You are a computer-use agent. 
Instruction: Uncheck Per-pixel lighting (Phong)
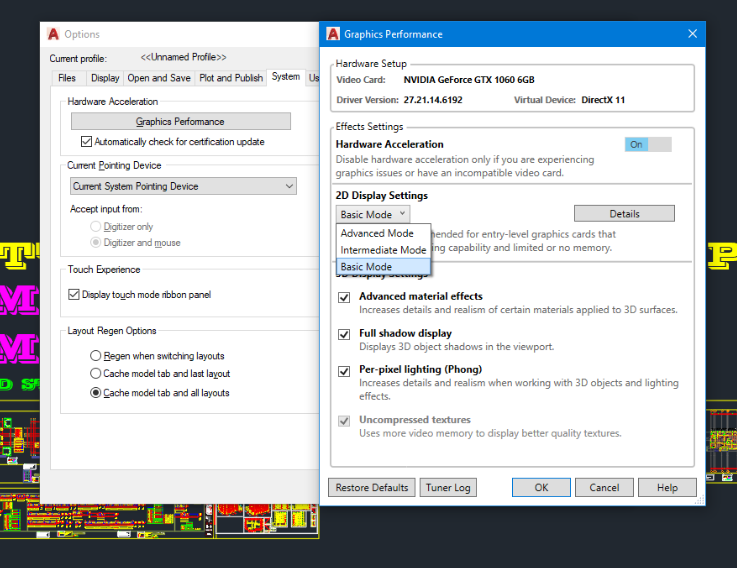click(344, 371)
